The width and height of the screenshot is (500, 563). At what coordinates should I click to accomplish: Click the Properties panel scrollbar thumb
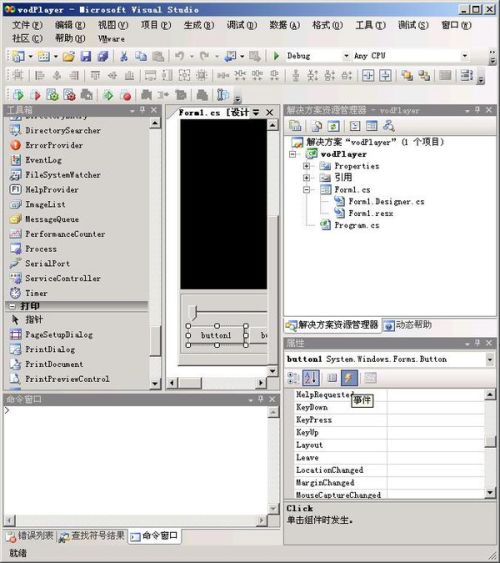tap(490, 442)
